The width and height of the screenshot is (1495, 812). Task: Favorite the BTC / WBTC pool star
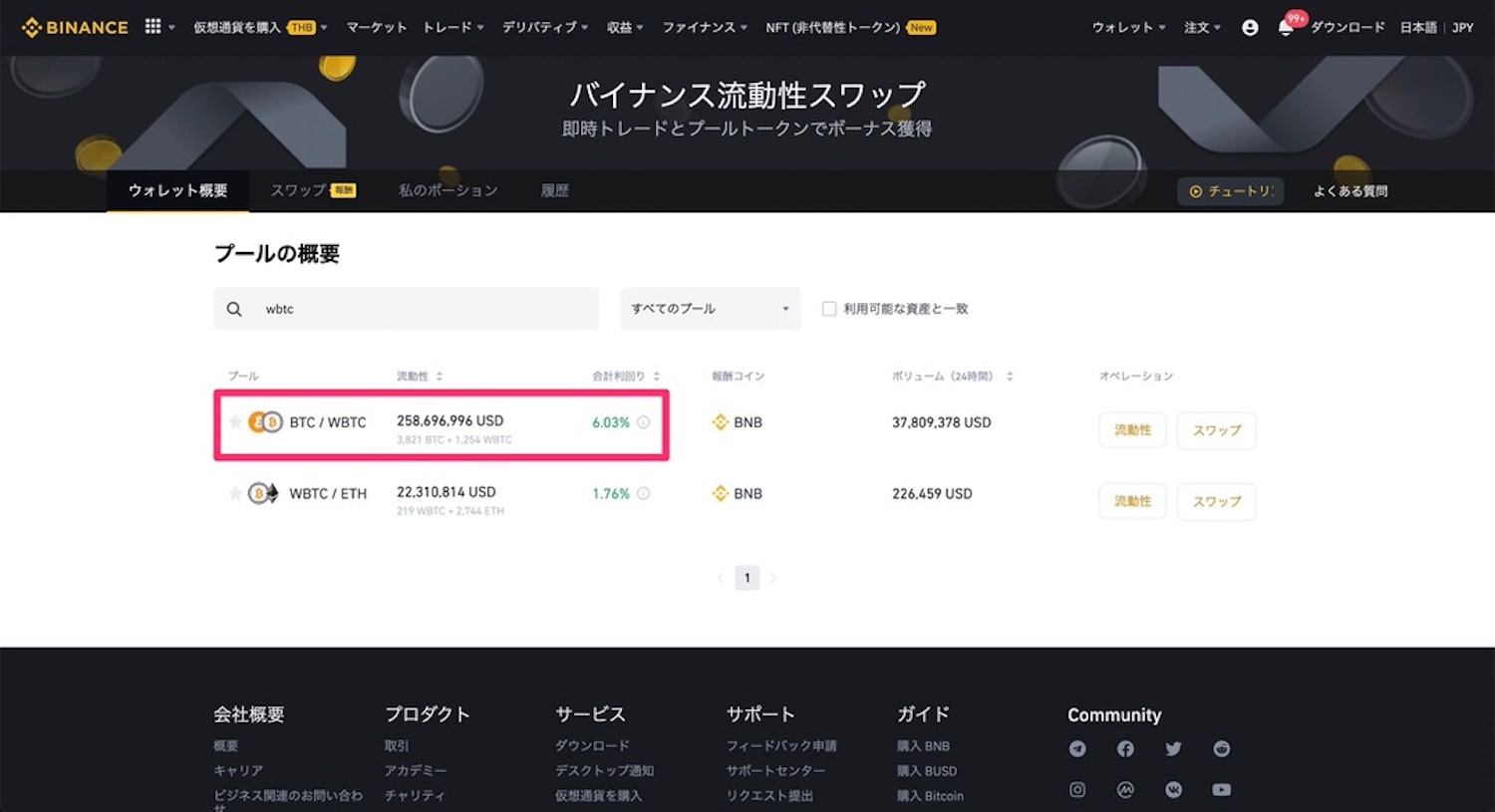click(235, 421)
